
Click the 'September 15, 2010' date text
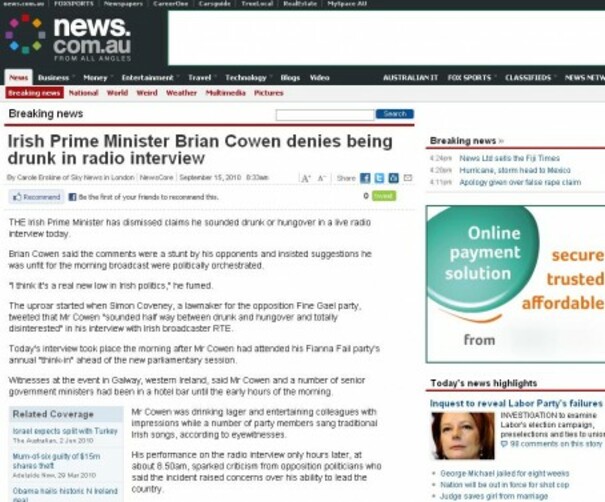[x=210, y=177]
